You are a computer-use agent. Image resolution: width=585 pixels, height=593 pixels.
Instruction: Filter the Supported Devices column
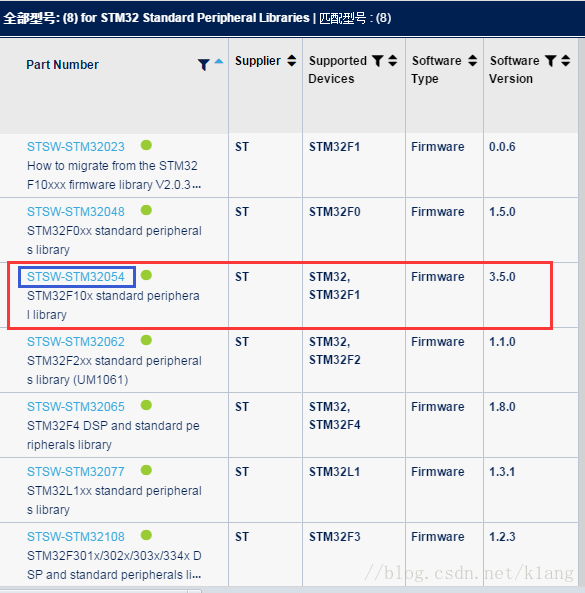(x=377, y=61)
